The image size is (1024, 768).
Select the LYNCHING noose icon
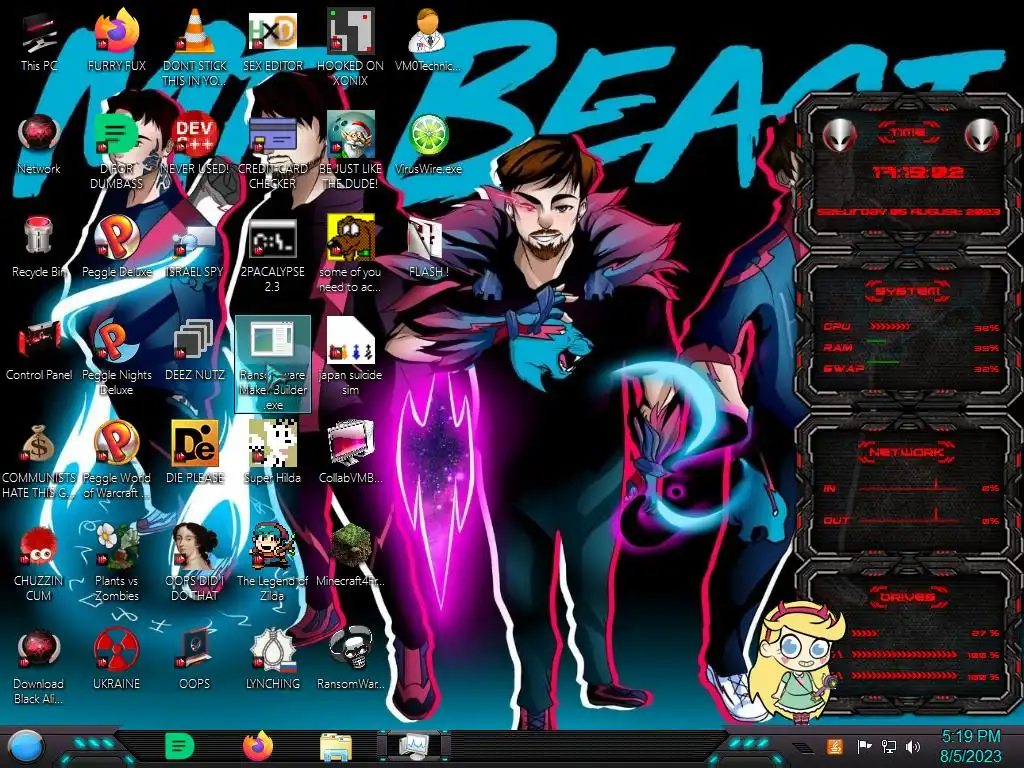(x=272, y=650)
